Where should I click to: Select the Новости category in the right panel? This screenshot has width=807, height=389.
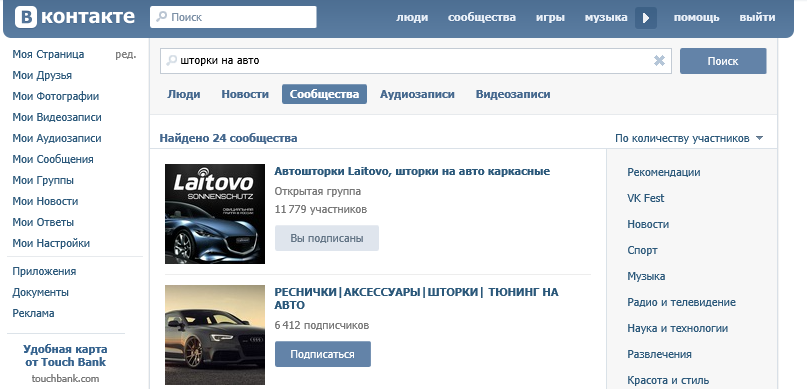(648, 224)
